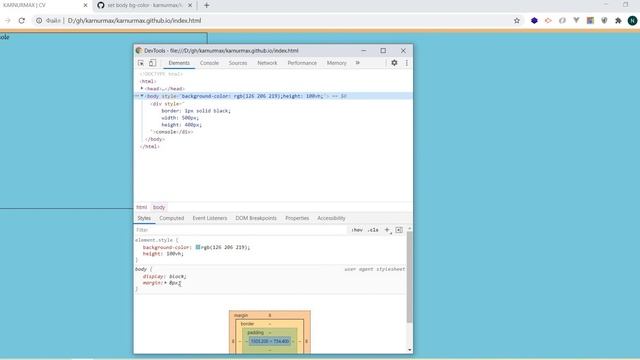Click the dark blue hexagon extension icon

click(534, 20)
